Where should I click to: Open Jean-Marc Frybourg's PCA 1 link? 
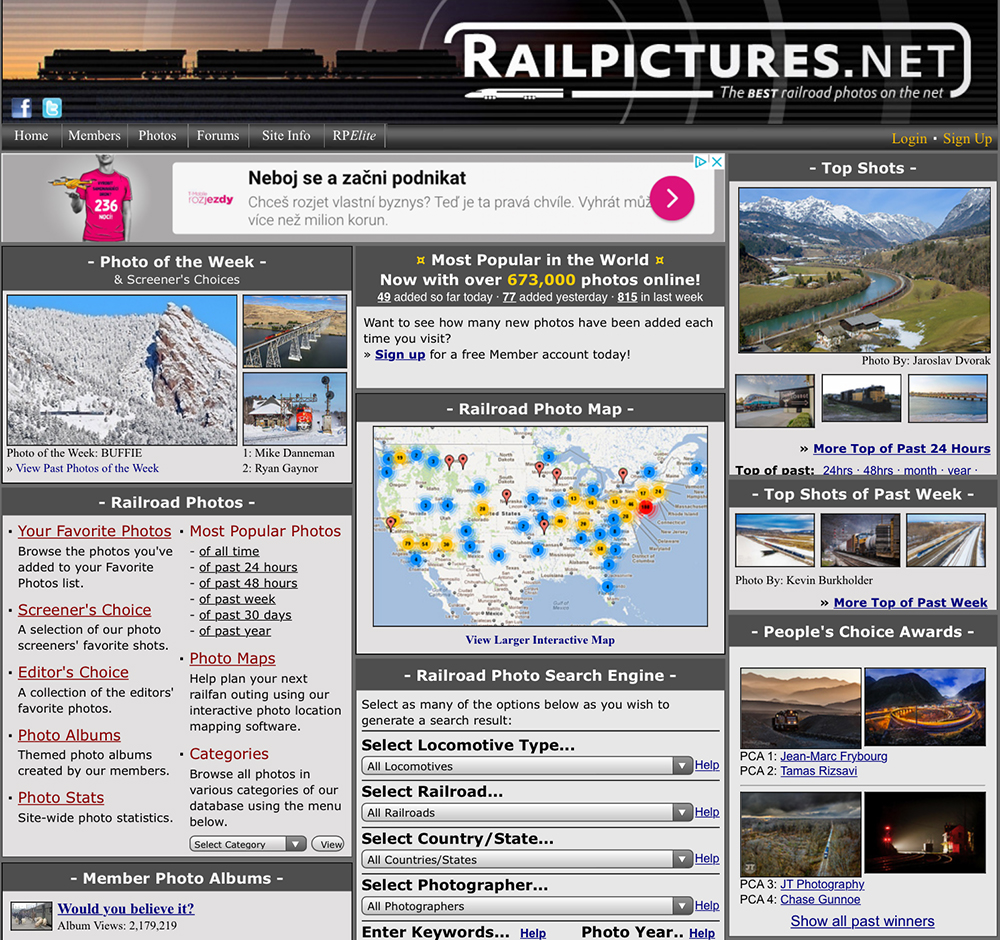point(834,756)
